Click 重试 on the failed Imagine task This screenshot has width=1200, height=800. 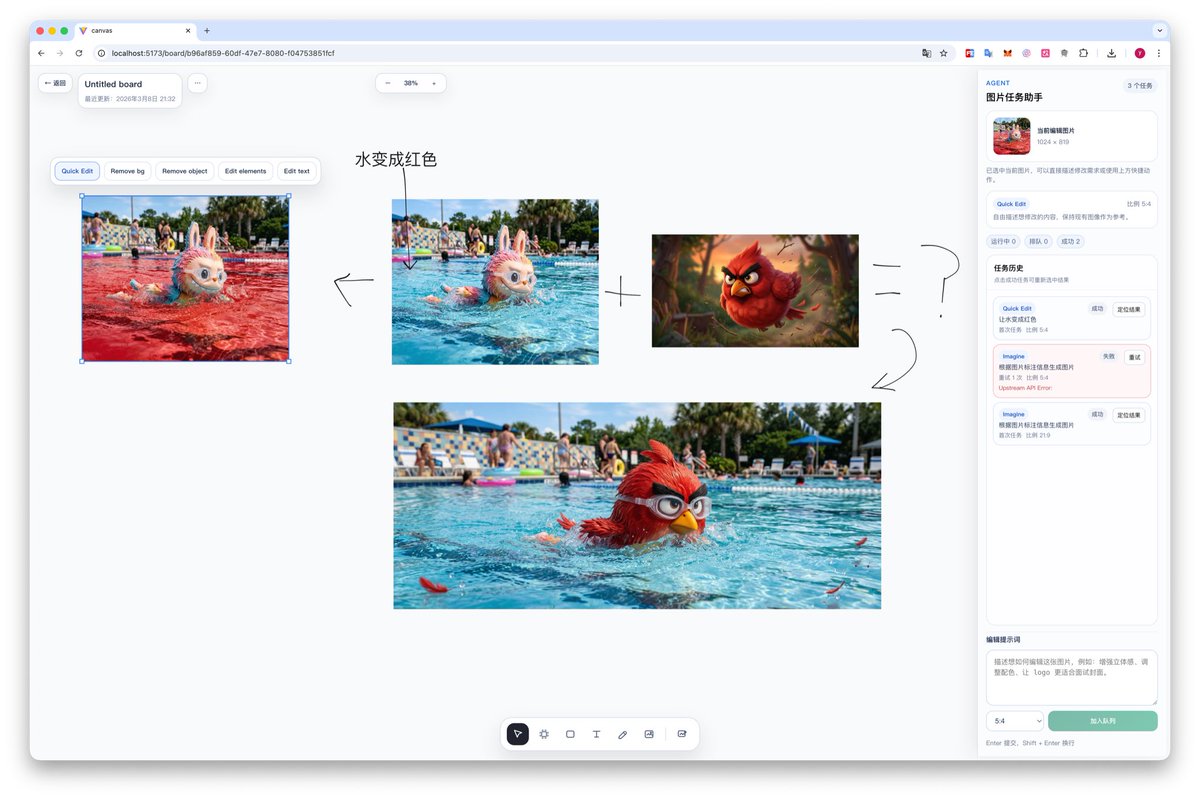coord(1134,357)
